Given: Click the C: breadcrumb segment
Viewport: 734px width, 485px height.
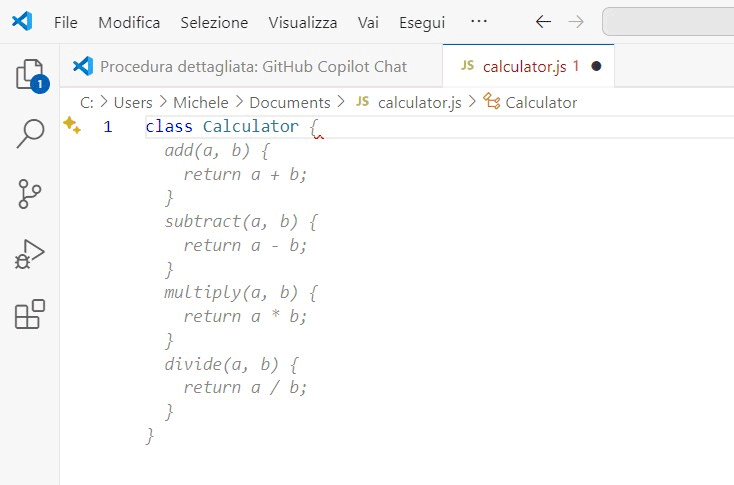Looking at the screenshot, I should tap(87, 103).
